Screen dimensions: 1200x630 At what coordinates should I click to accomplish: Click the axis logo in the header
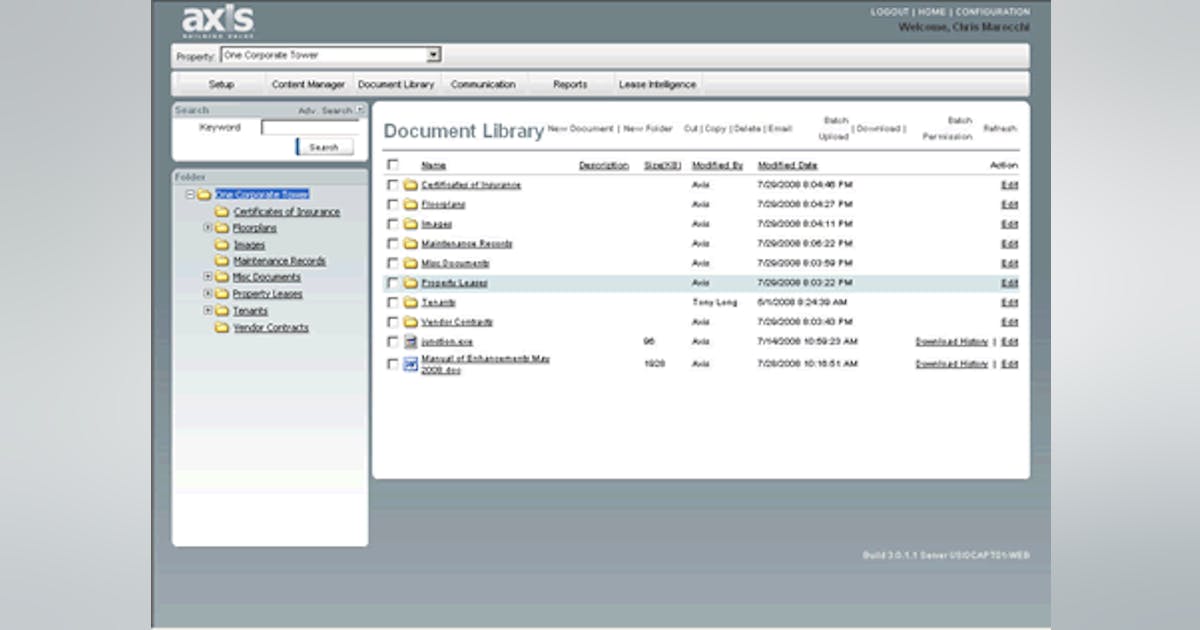point(218,22)
